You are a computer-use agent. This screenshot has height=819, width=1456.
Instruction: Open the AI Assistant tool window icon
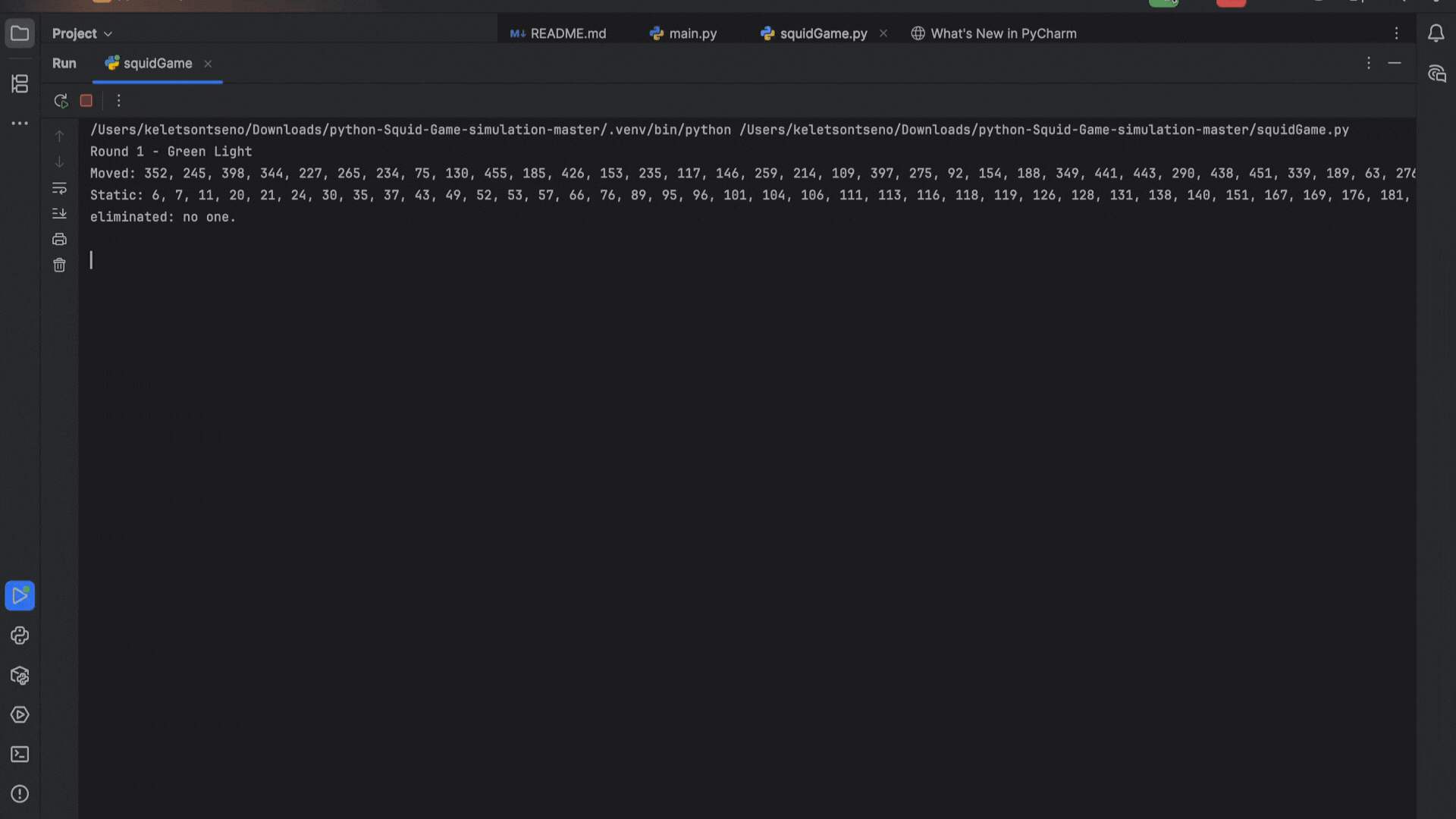(1436, 74)
